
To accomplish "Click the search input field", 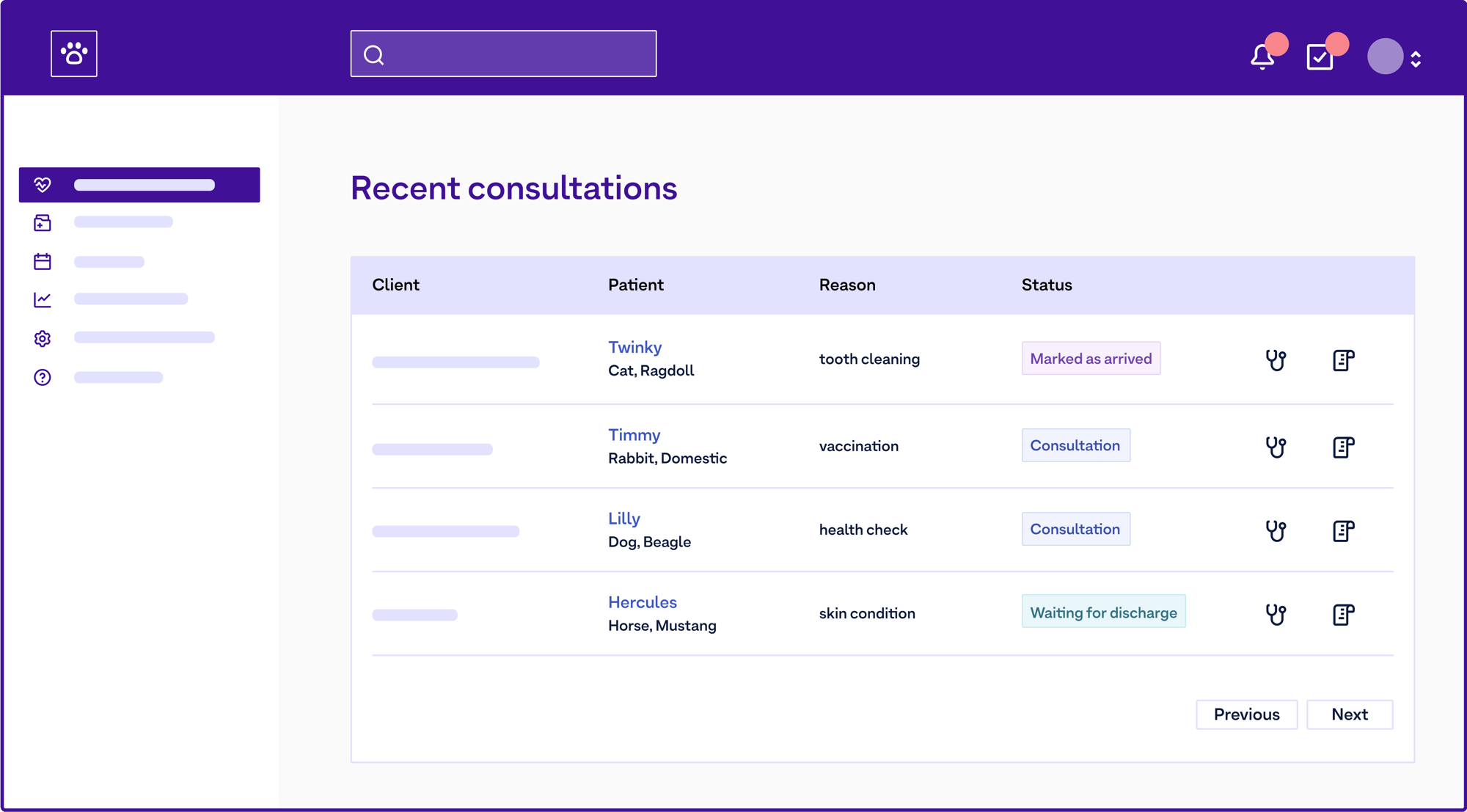I will point(502,53).
